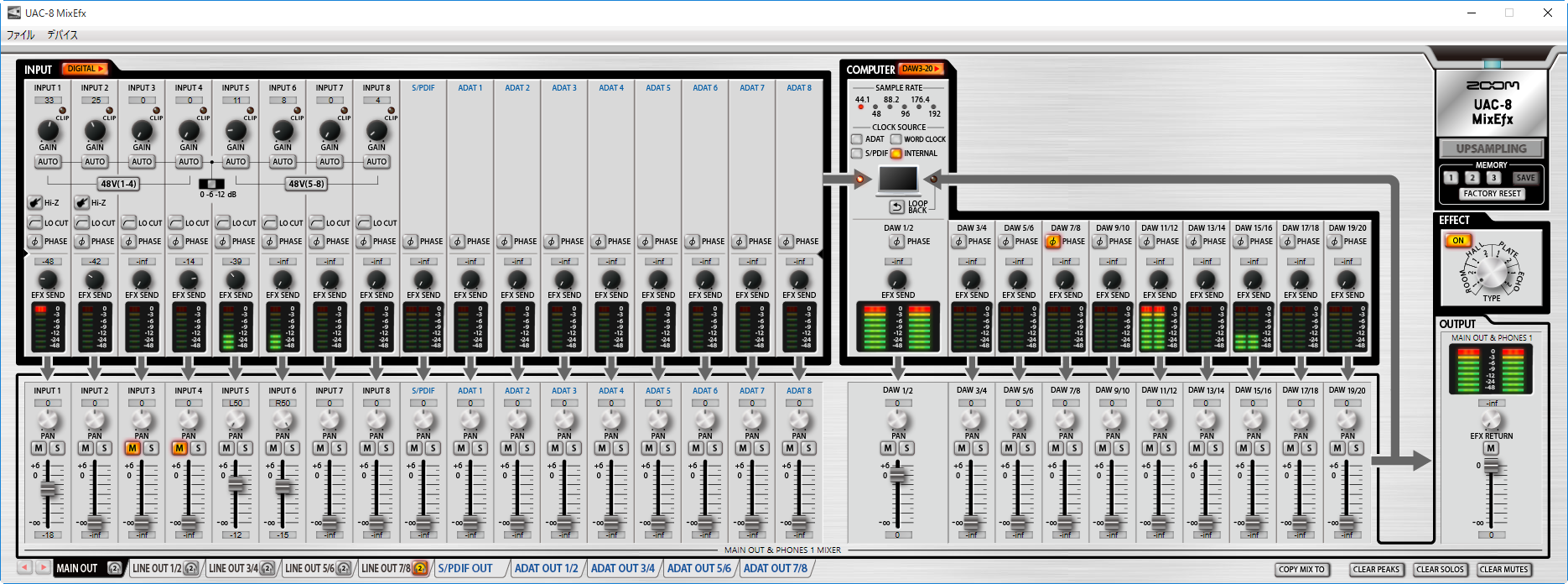Invert the phase on DAW 11/12
1568x584 pixels.
(1146, 242)
